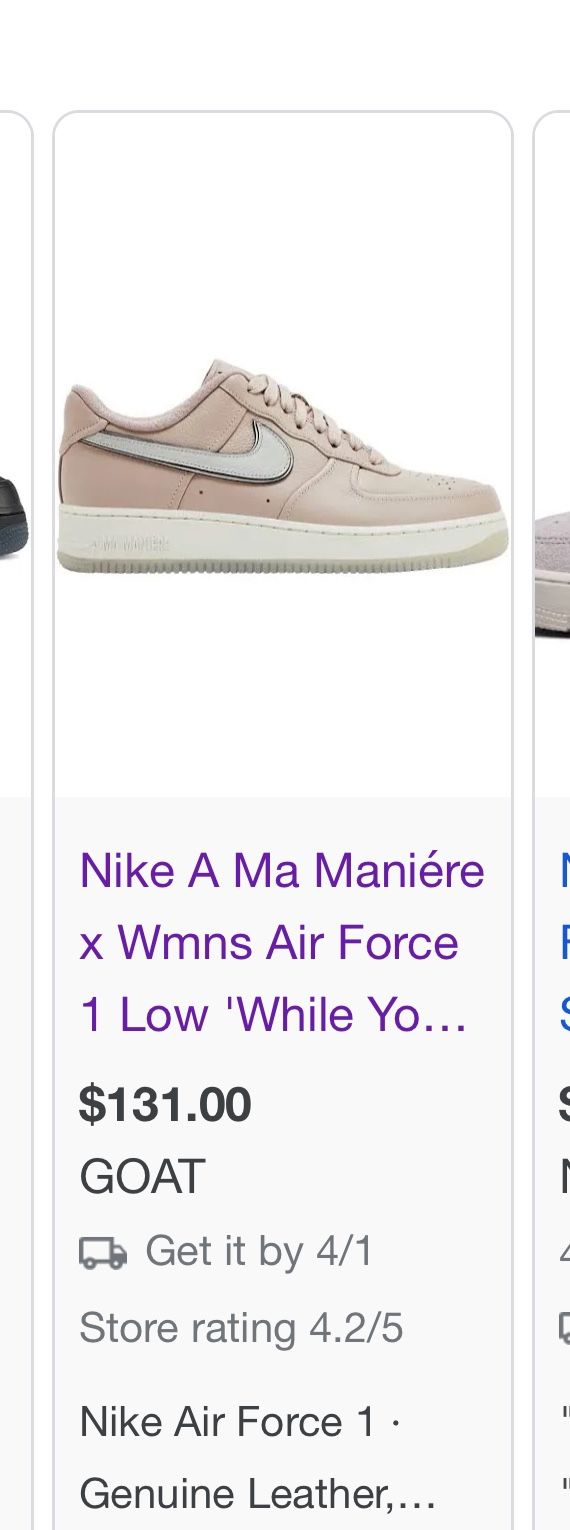Click the Get it by 4/1 delivery text

coord(259,1252)
